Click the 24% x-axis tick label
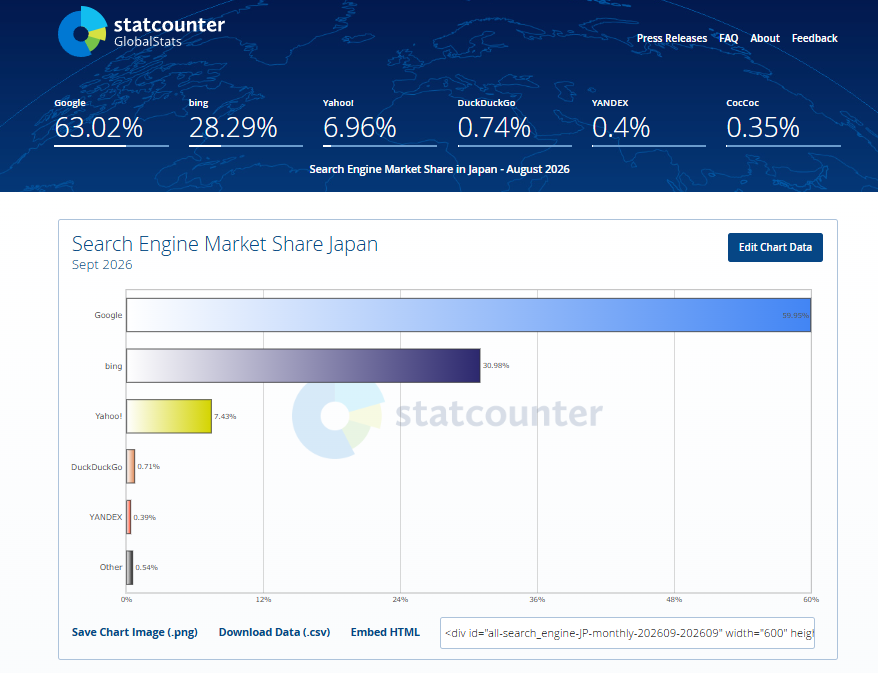The width and height of the screenshot is (878, 673). coord(400,600)
